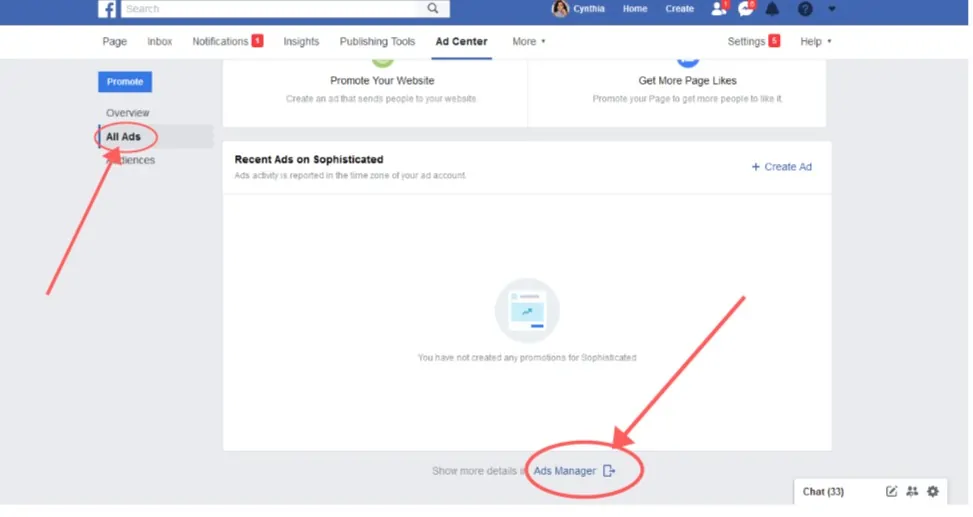The height and width of the screenshot is (517, 973).
Task: Expand the More dropdown menu
Action: coord(529,42)
